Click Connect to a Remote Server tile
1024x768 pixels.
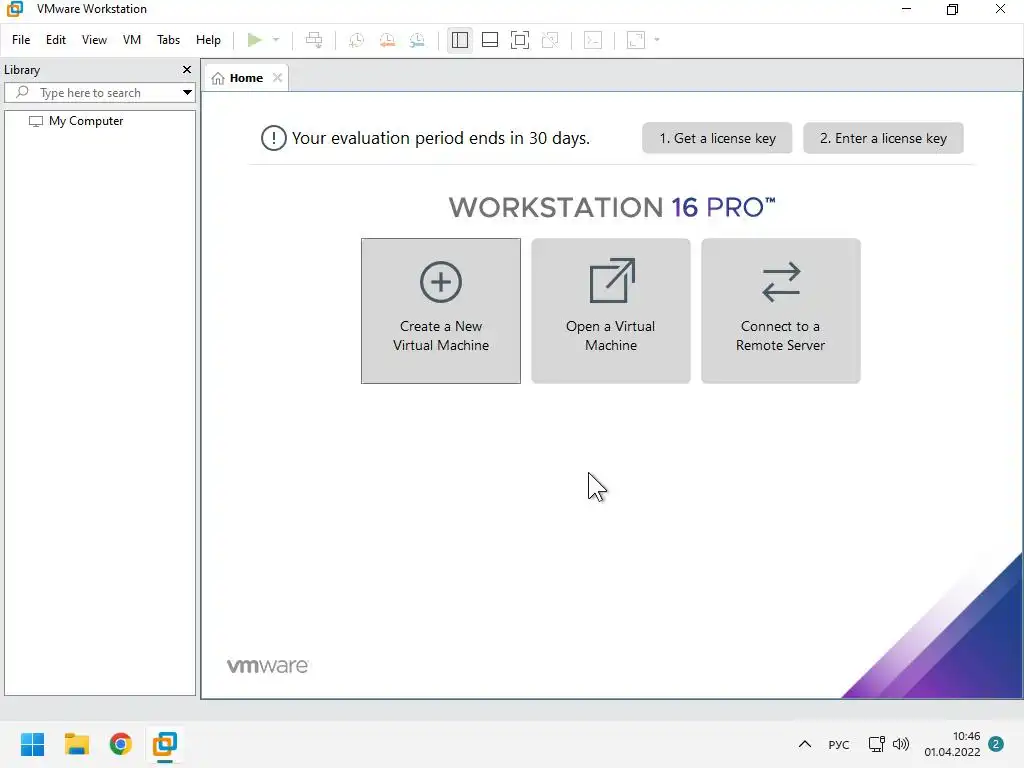780,311
